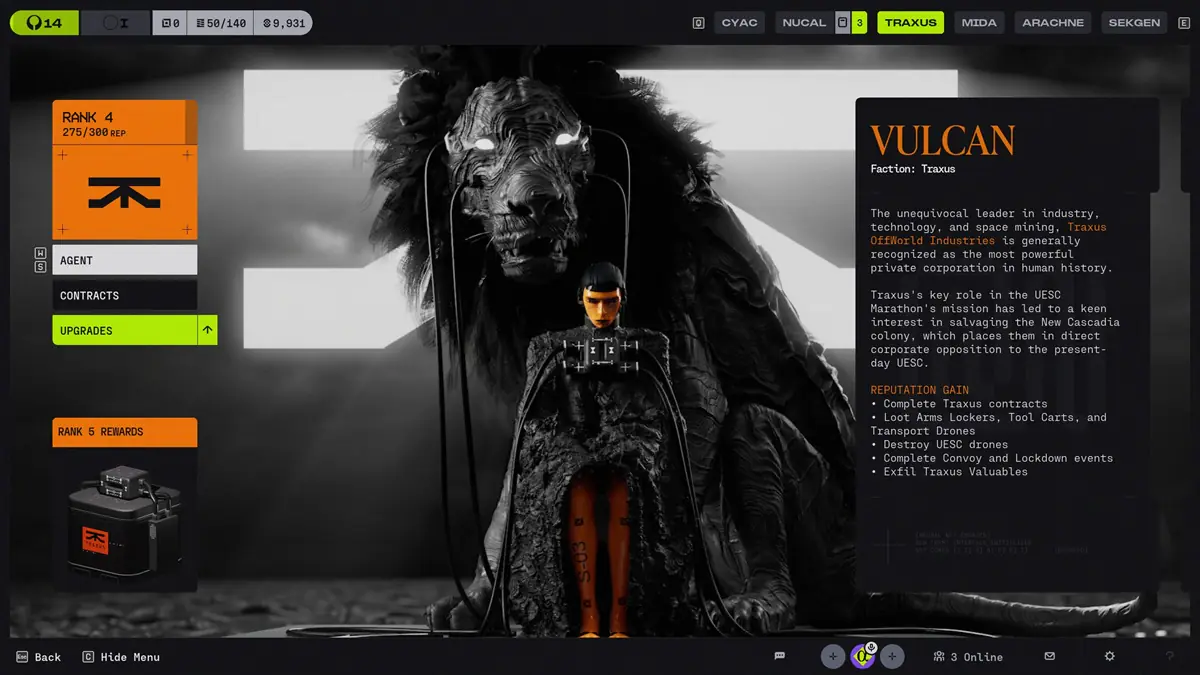
Task: Open the 3 Online friends list
Action: pyautogui.click(x=968, y=657)
